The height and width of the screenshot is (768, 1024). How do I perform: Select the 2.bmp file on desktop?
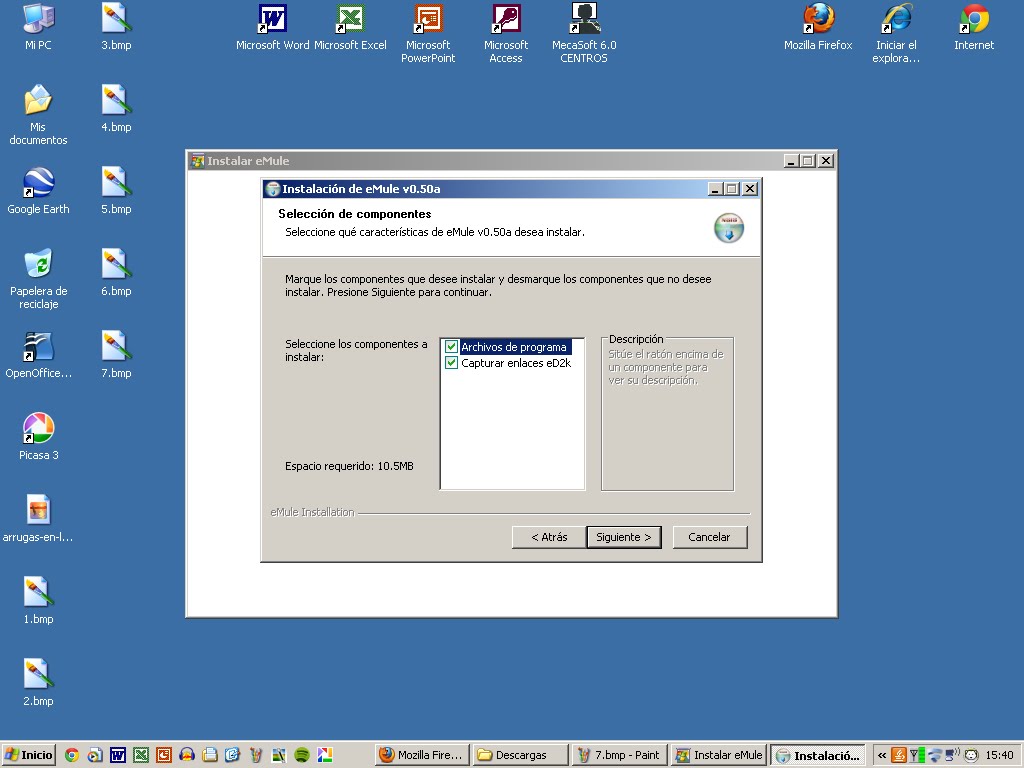pyautogui.click(x=38, y=683)
